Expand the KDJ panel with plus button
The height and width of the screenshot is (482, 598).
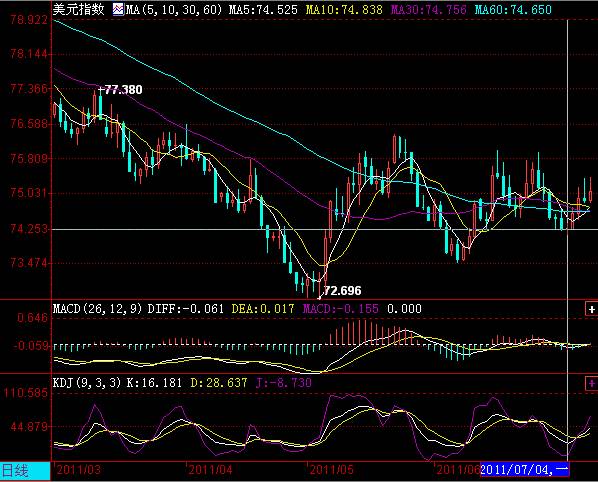[592, 383]
